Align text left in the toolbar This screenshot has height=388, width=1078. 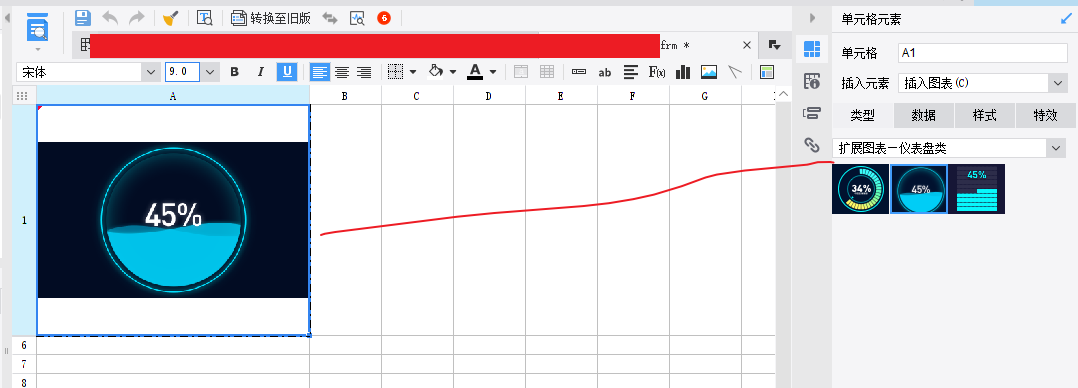coord(320,72)
